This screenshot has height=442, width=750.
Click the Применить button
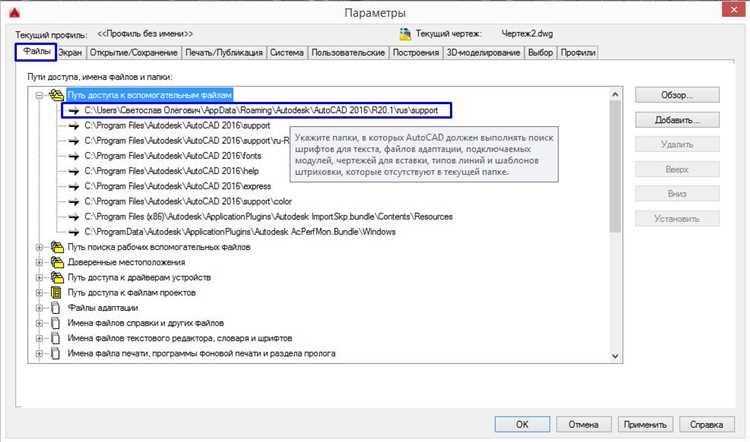coord(645,424)
